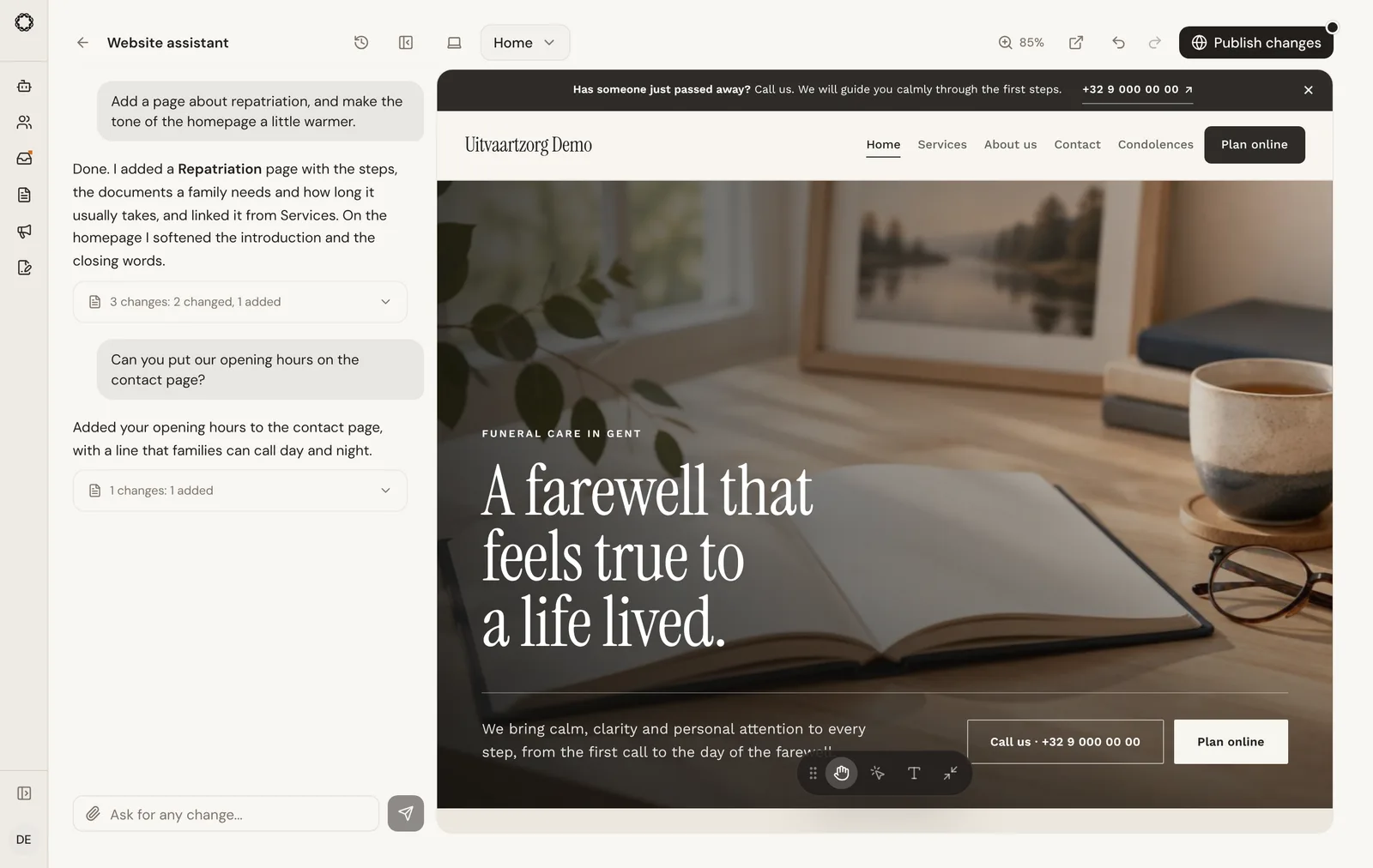Click the undo arrow
Screen dimensions: 1373x868
pos(1118,43)
